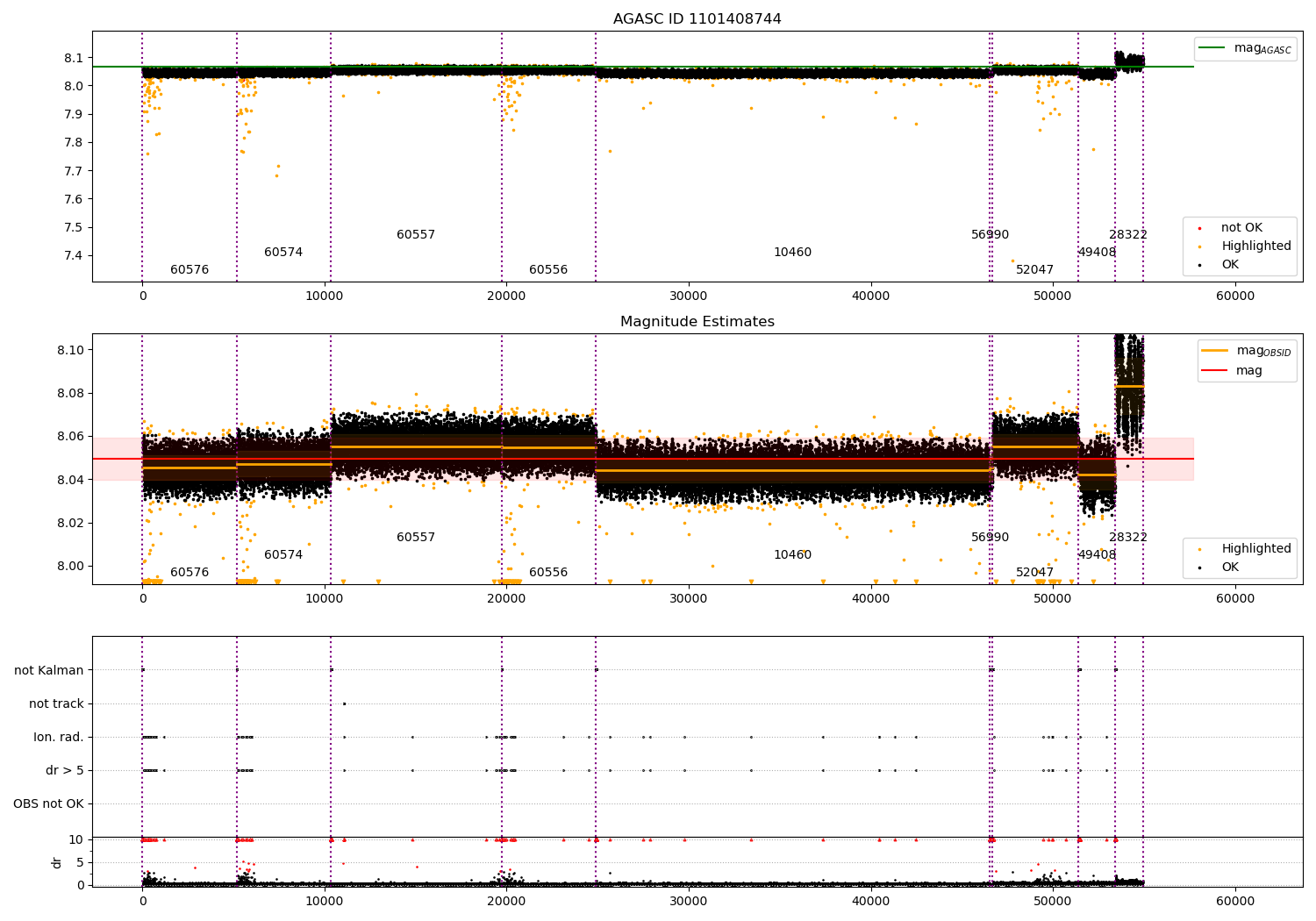
Task: Click obsid label 60576 in the AGASC ID plot
Action: 190,270
